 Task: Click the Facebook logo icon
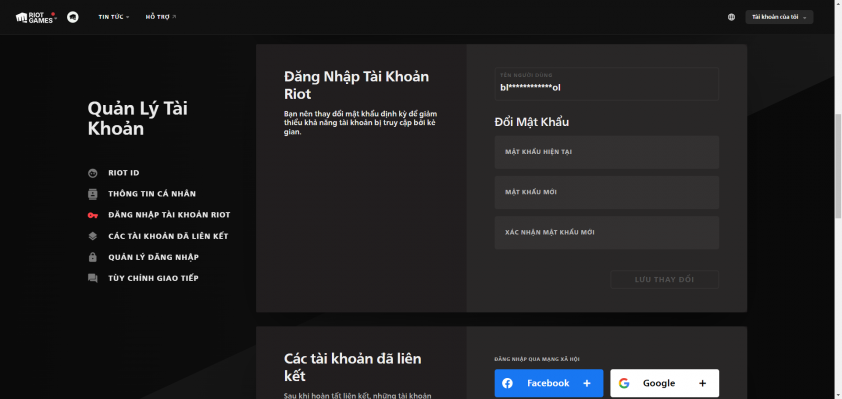(x=507, y=383)
